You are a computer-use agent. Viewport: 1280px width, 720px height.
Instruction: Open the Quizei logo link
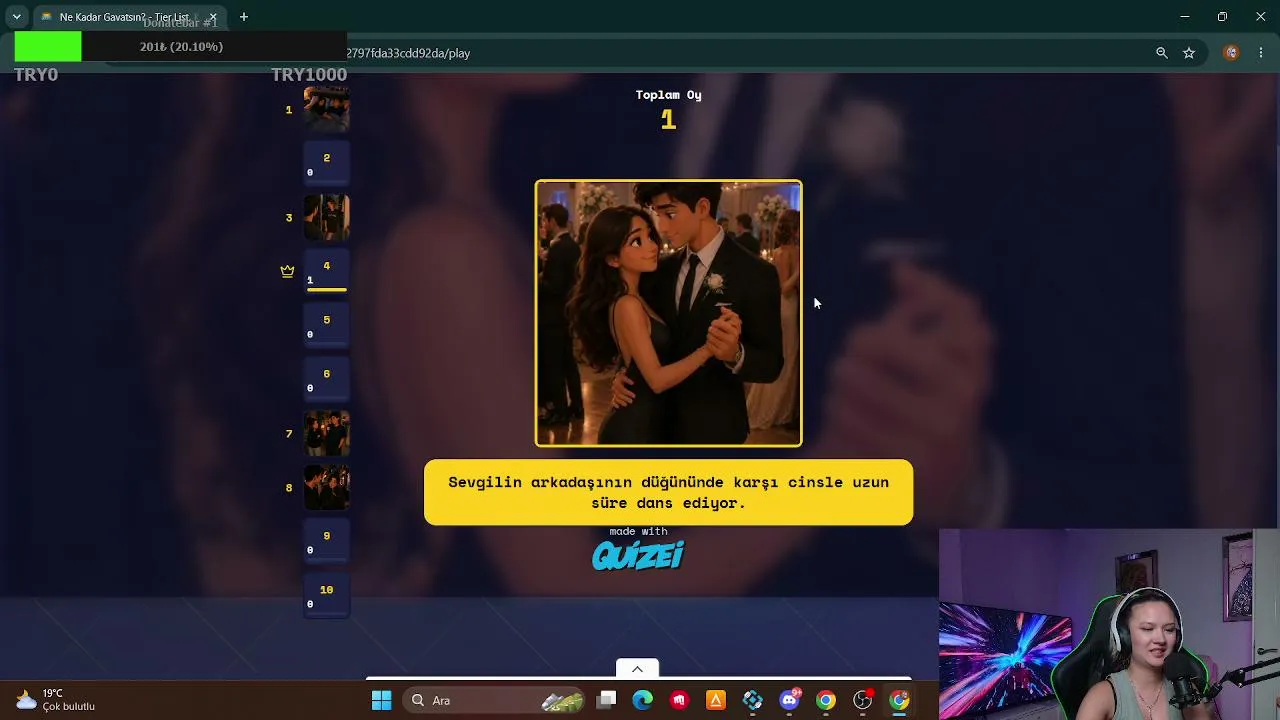(638, 555)
